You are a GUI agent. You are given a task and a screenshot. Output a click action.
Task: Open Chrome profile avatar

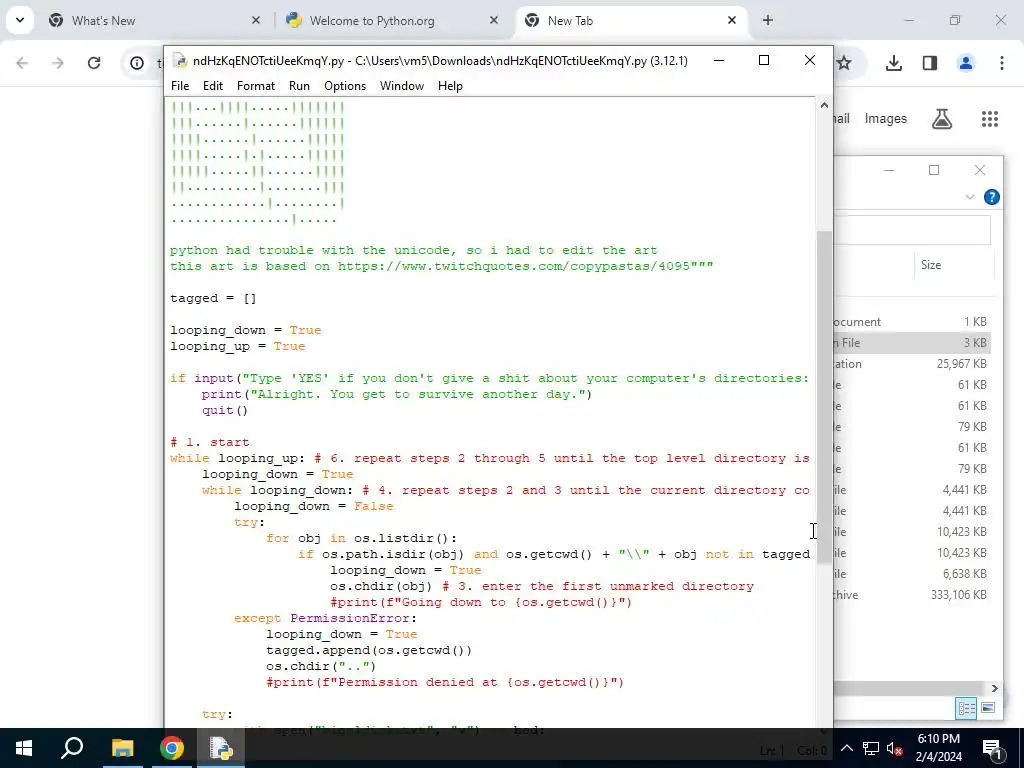966,63
